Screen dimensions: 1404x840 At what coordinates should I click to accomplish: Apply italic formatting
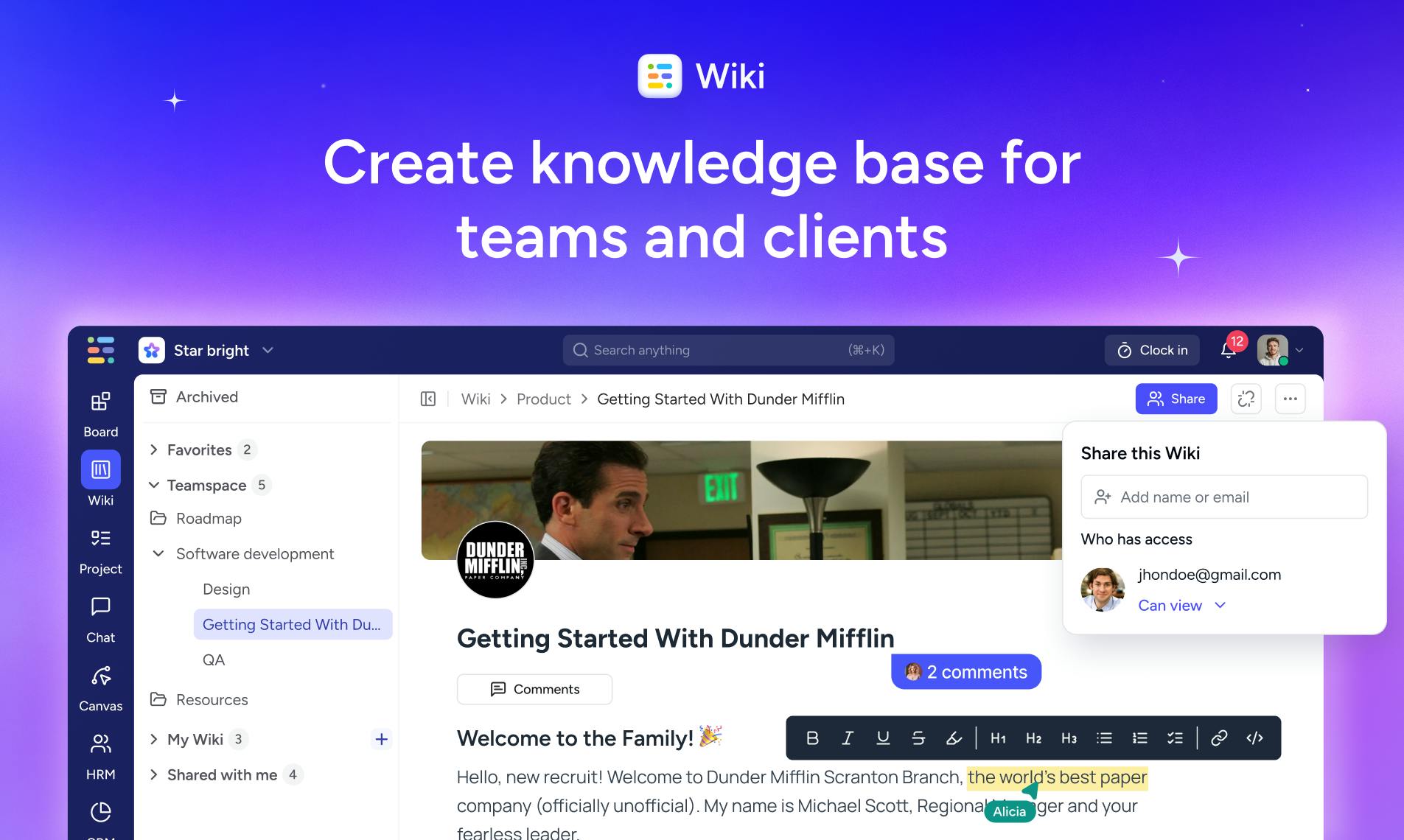click(848, 738)
